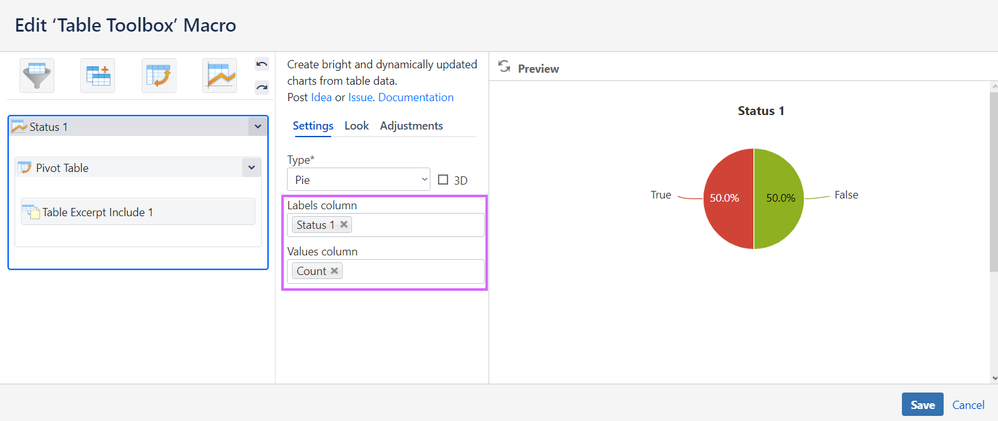Screen dimensions: 998x421
Task: Click the chart icon next to Status 1
Action: 19,126
